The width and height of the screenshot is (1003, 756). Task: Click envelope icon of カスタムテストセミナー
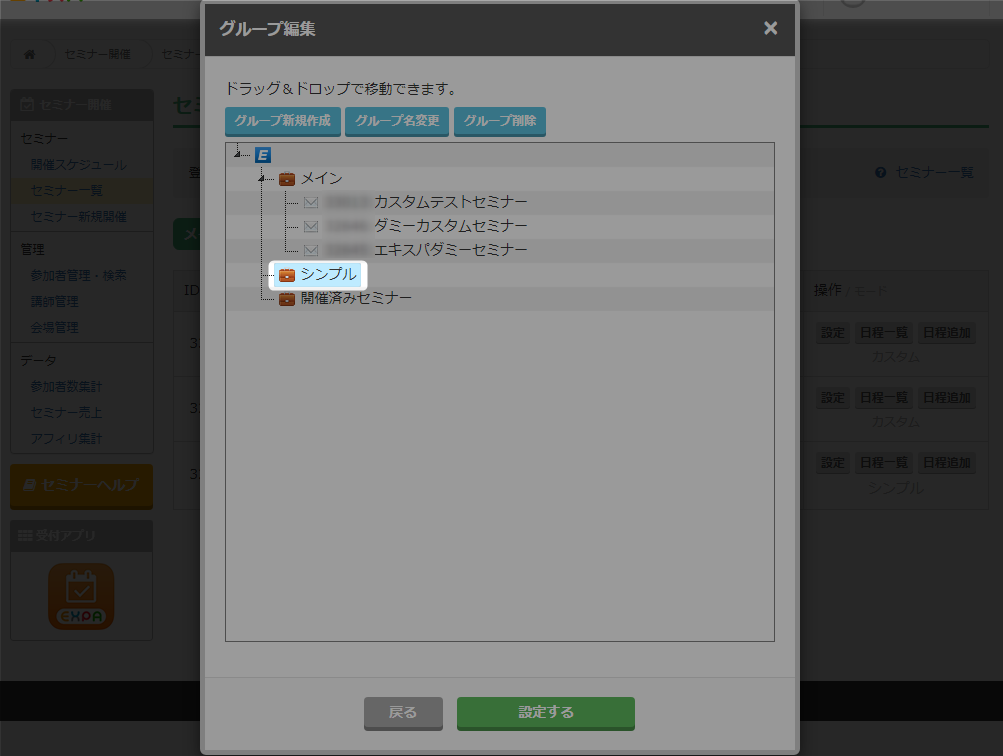pyautogui.click(x=311, y=203)
